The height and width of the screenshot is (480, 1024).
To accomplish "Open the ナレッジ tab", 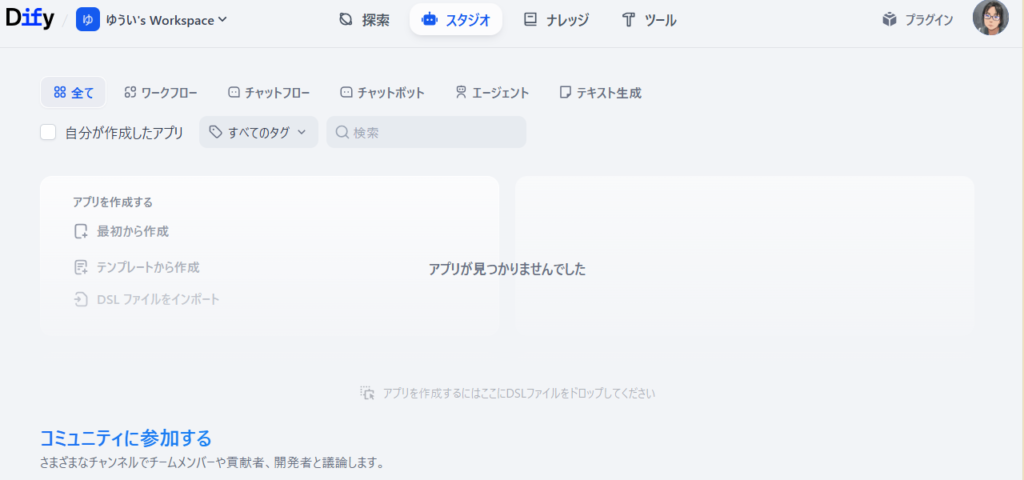I will 556,19.
